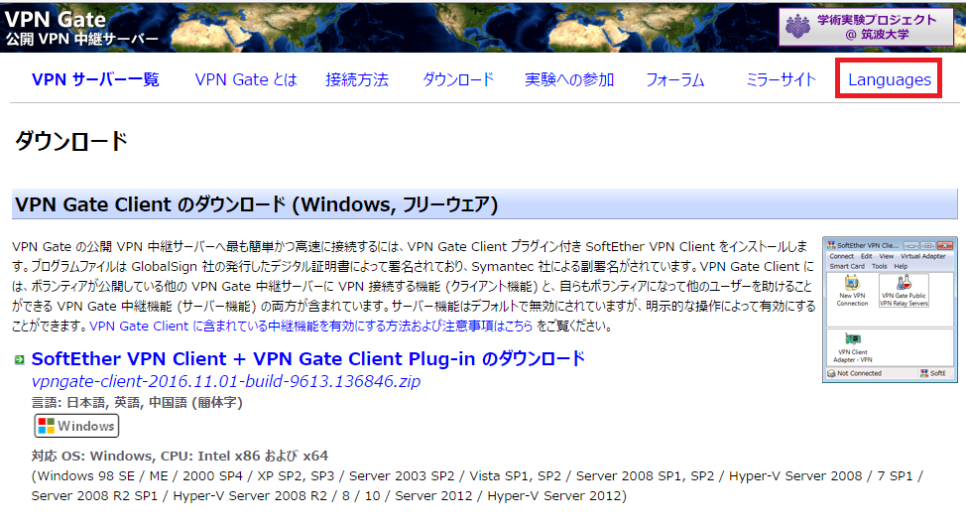Click the VPN Gate Client のダウンロード section header
The width and height of the screenshot is (966, 527).
click(x=484, y=204)
